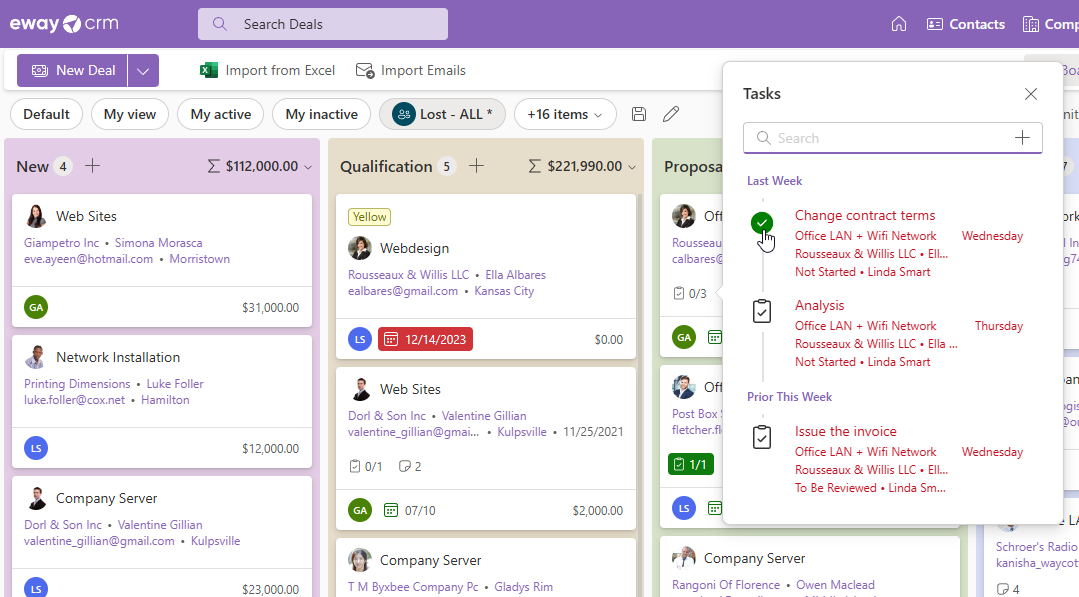Image resolution: width=1079 pixels, height=597 pixels.
Task: Click the Import from Excel icon
Action: coord(209,70)
